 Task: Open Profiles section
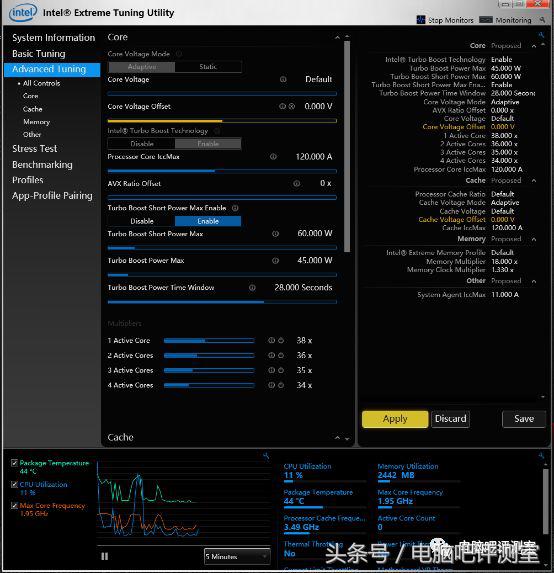[27, 180]
